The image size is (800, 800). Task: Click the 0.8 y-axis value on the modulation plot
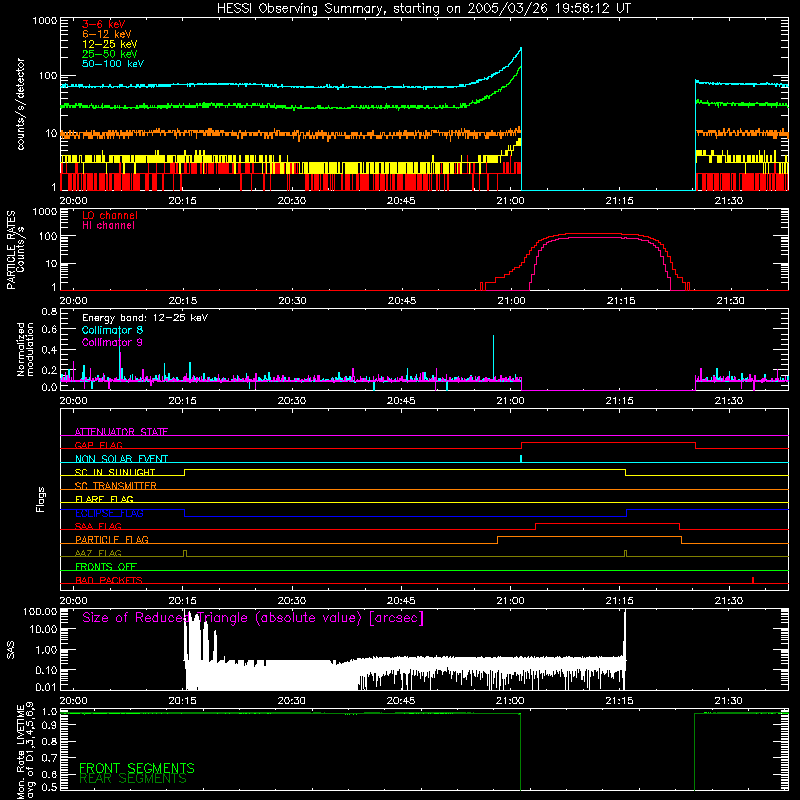pos(49,311)
